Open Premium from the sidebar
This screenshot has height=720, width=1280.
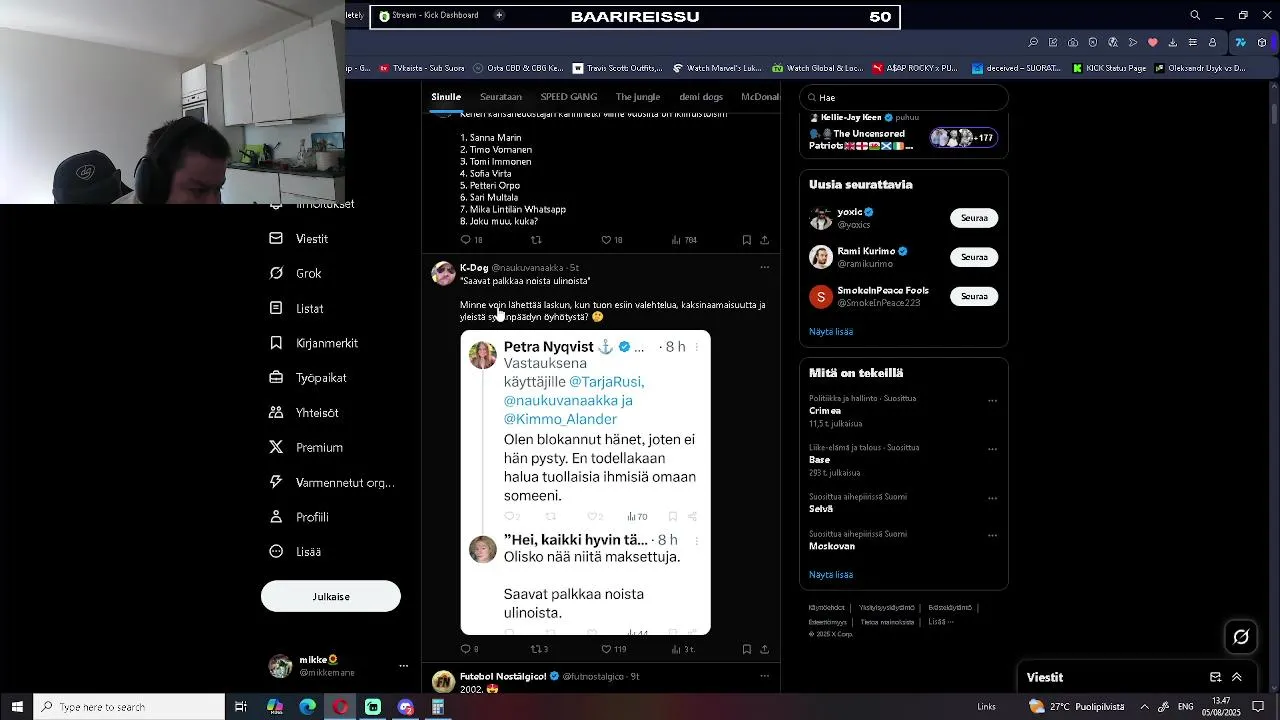[x=306, y=448]
